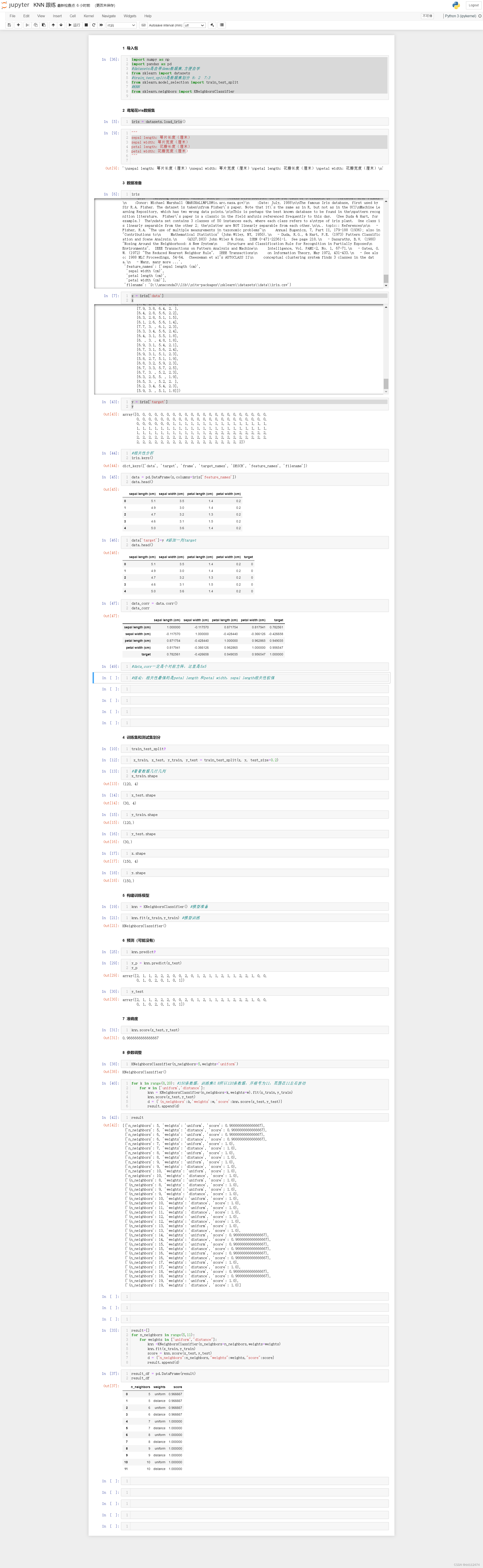Open the View menu

[x=41, y=16]
